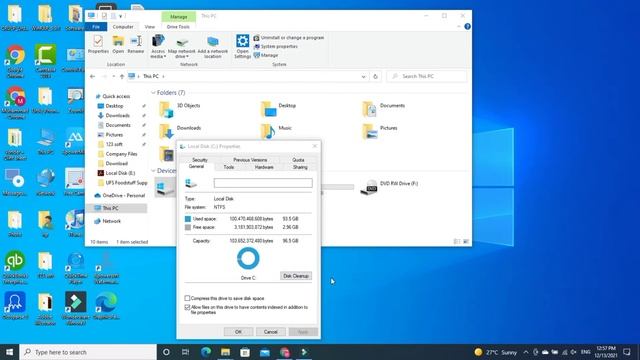Click the Properties icon in the ribbon

pos(98,44)
